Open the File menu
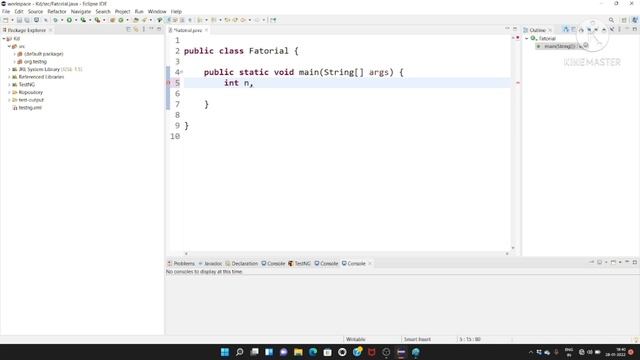640x360 pixels. [6, 11]
